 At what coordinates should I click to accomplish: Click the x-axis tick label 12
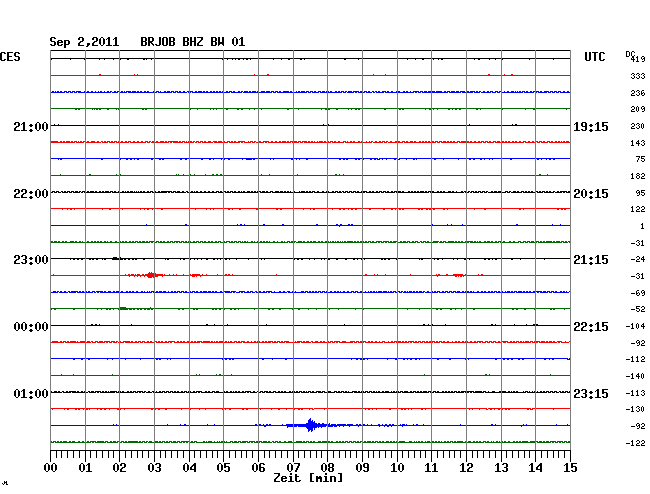[466, 468]
